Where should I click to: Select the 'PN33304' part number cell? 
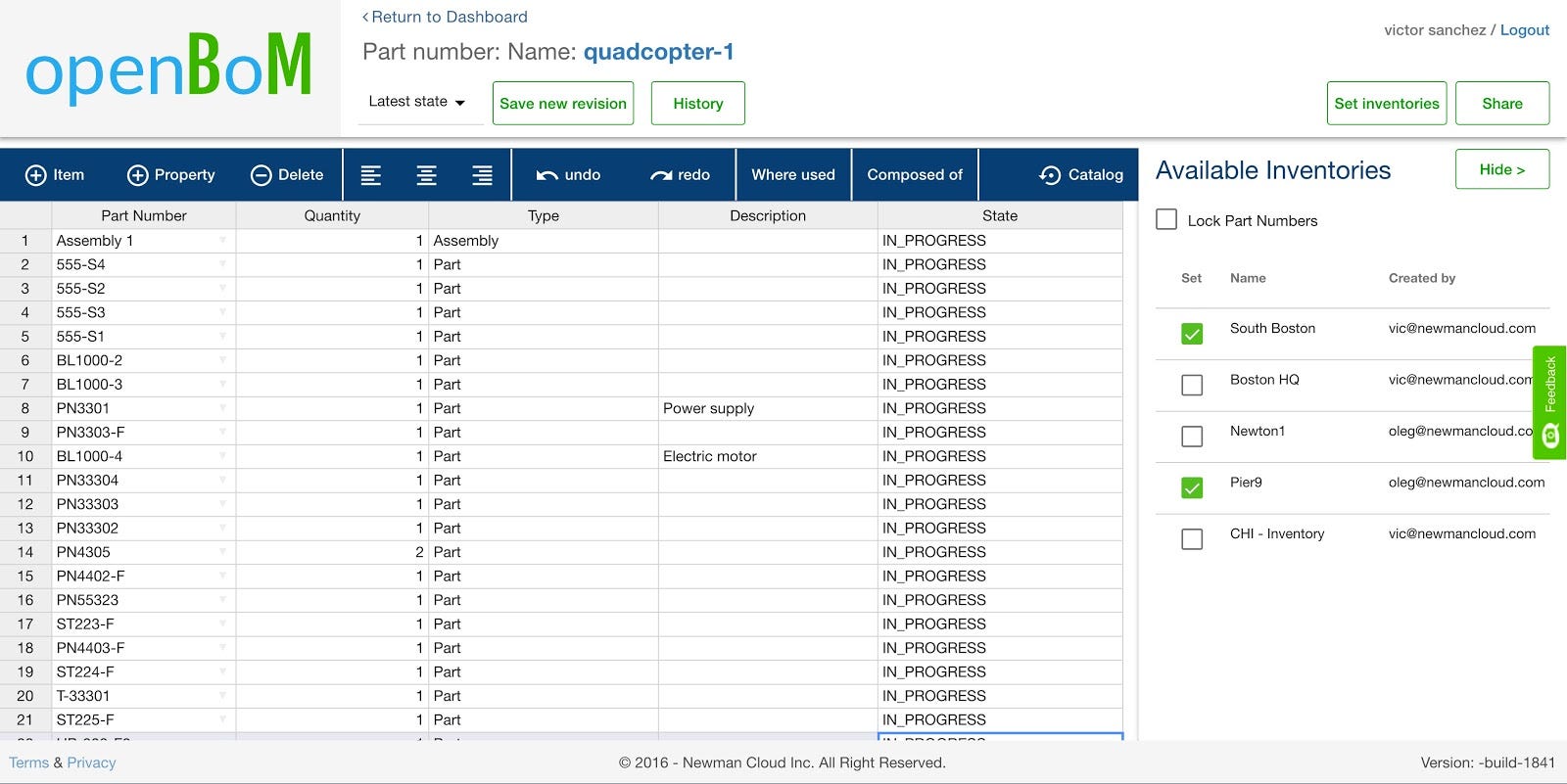(144, 480)
